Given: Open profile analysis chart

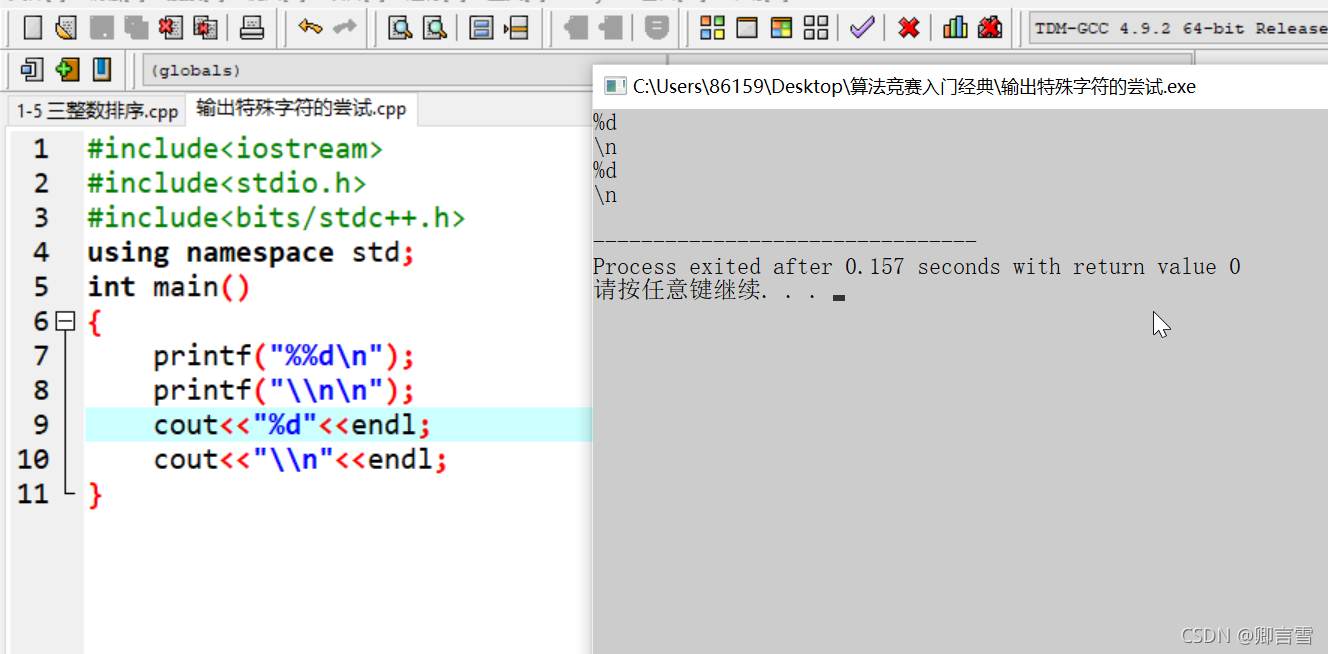Looking at the screenshot, I should [x=955, y=28].
